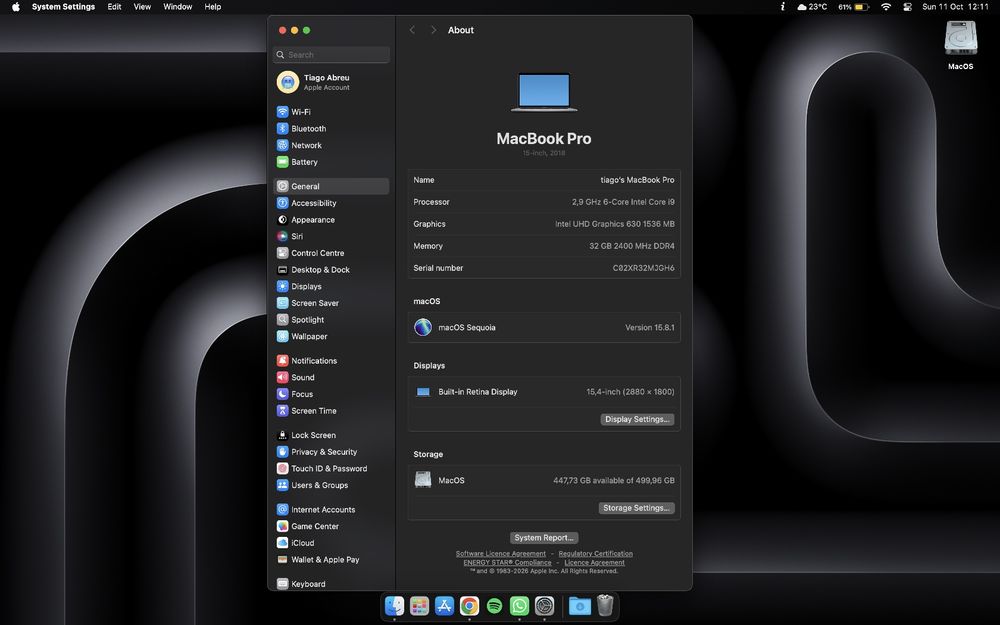Select Lock Screen in the sidebar
Image resolution: width=1000 pixels, height=625 pixels.
[x=331, y=435]
